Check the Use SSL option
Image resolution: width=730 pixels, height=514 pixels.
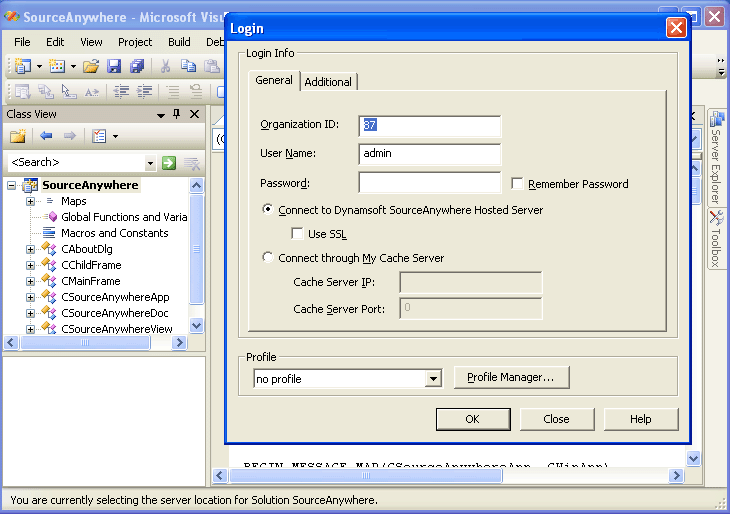click(297, 234)
